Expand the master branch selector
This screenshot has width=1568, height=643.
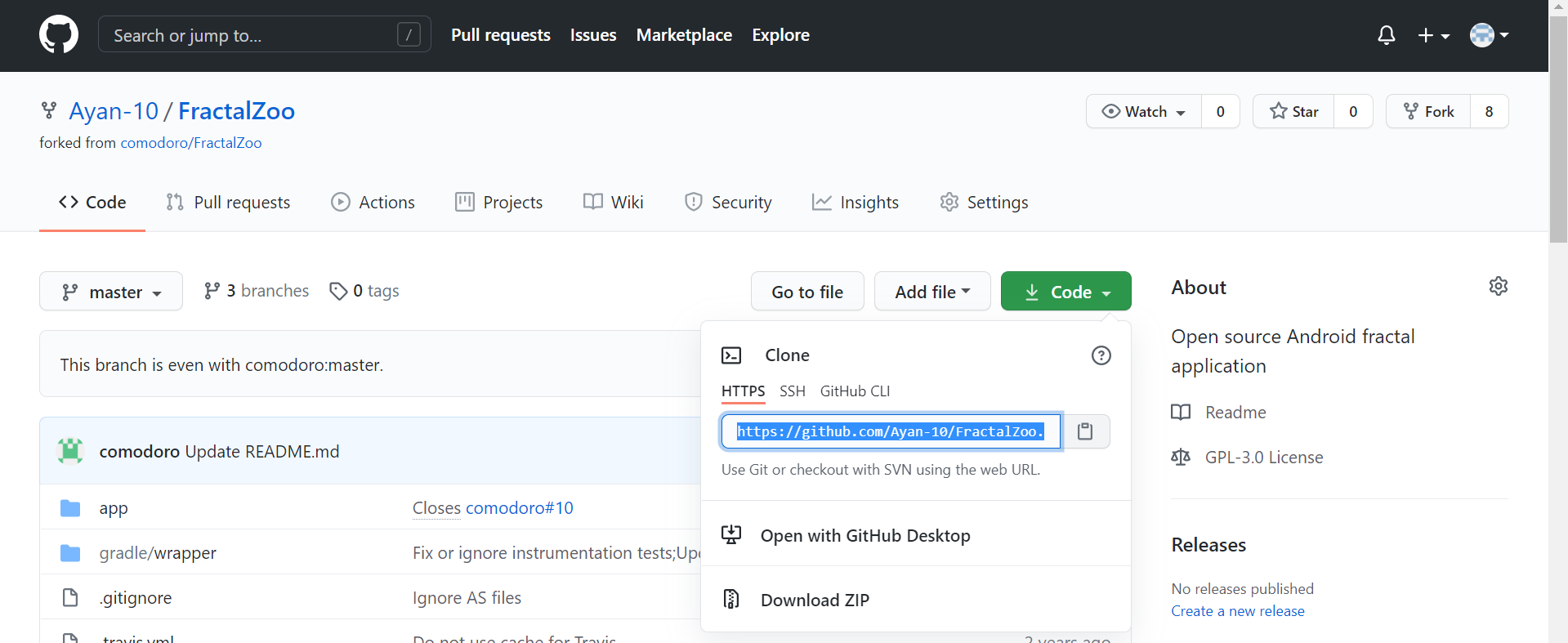pos(111,292)
